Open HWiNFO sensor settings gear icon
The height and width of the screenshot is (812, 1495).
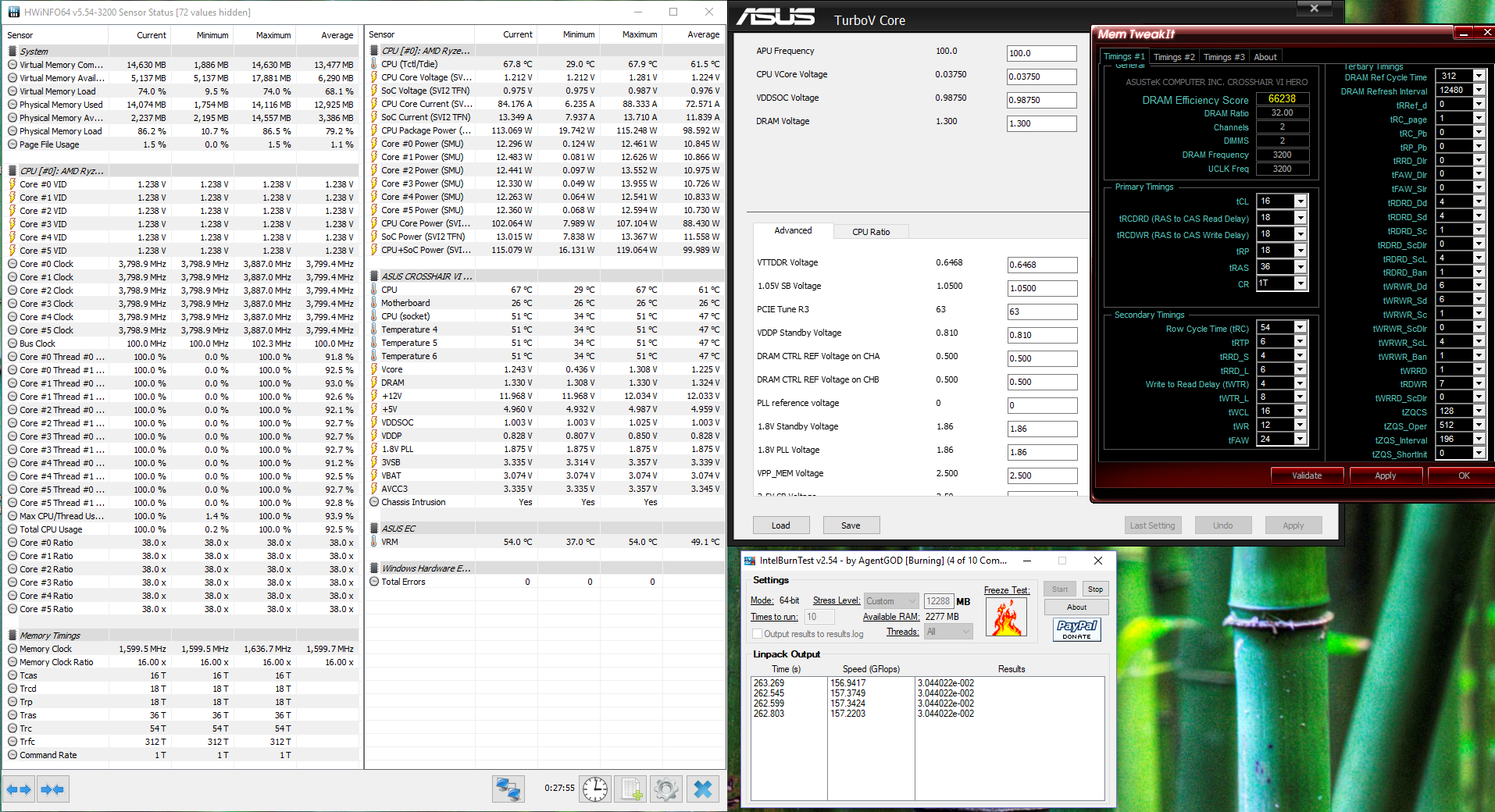[x=666, y=789]
